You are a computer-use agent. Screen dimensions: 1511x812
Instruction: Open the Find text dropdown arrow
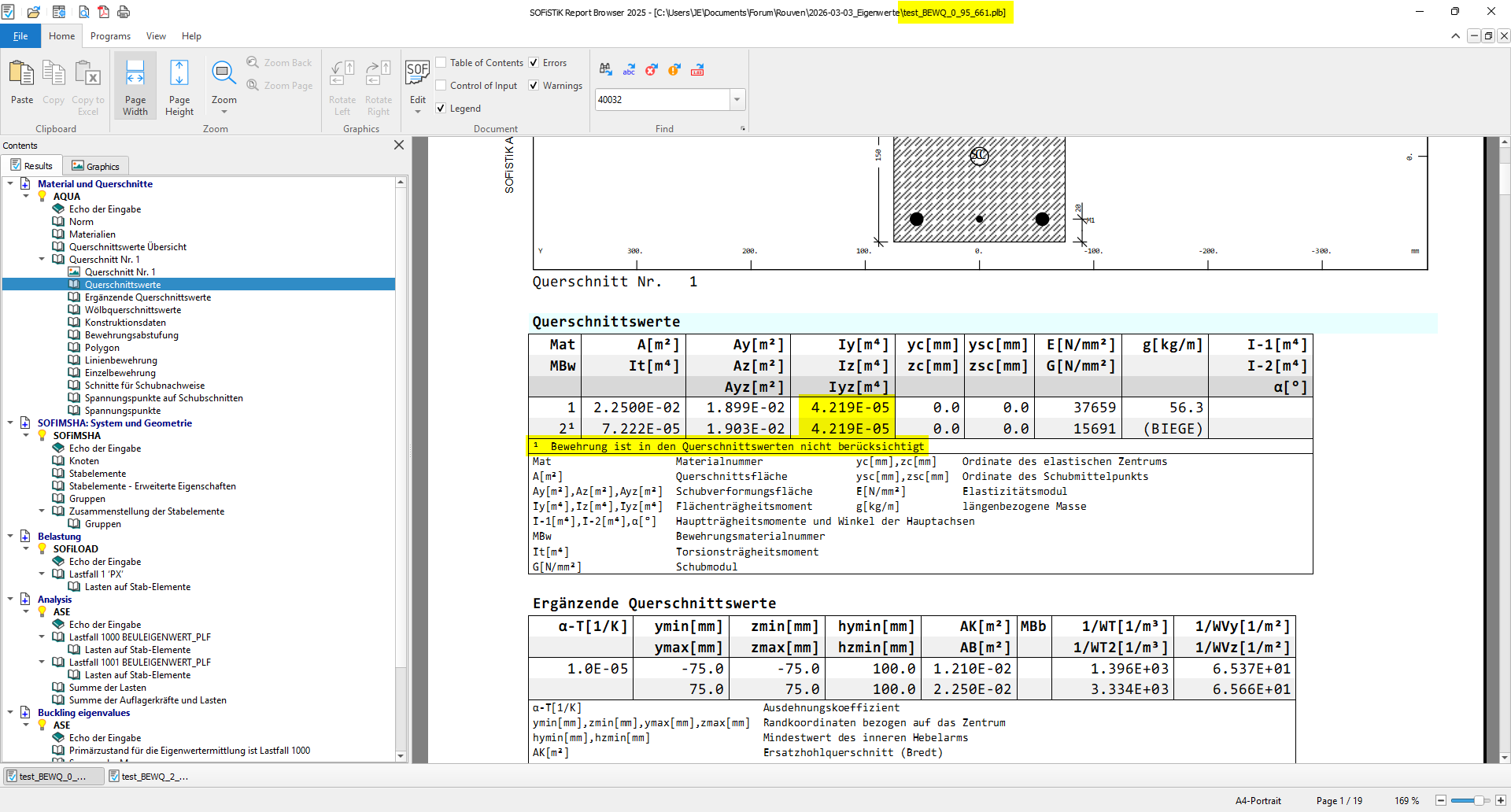coord(737,100)
